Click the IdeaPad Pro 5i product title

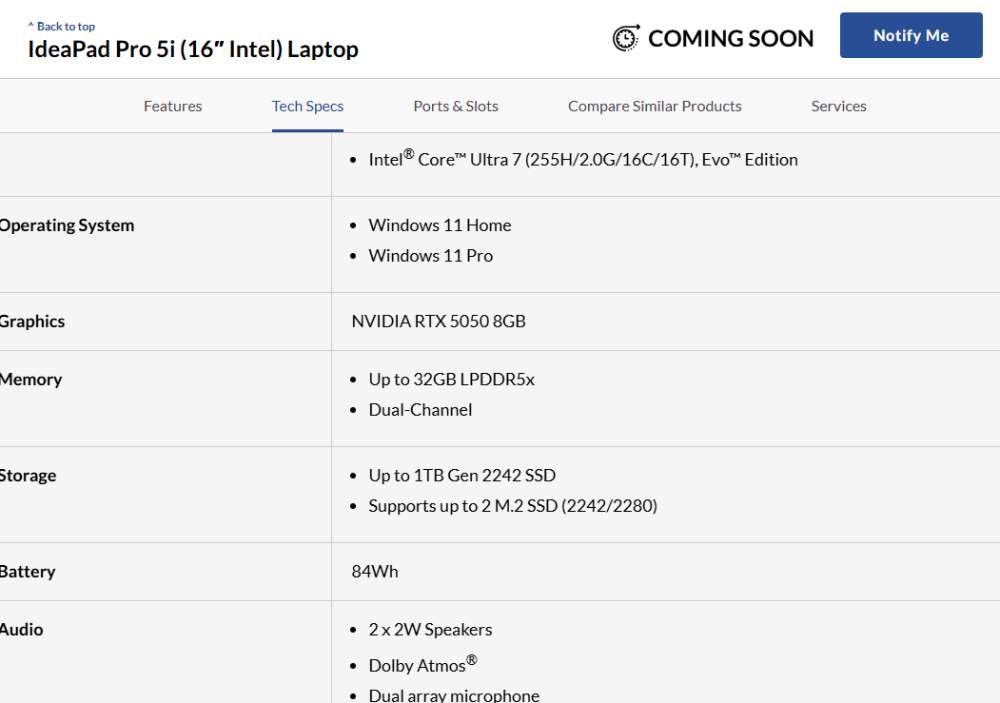(x=193, y=49)
